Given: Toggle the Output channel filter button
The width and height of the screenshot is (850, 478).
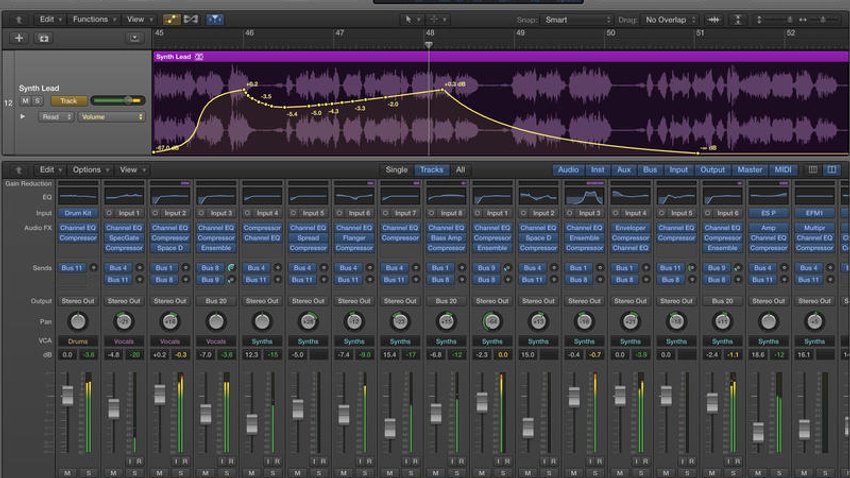Looking at the screenshot, I should (712, 170).
